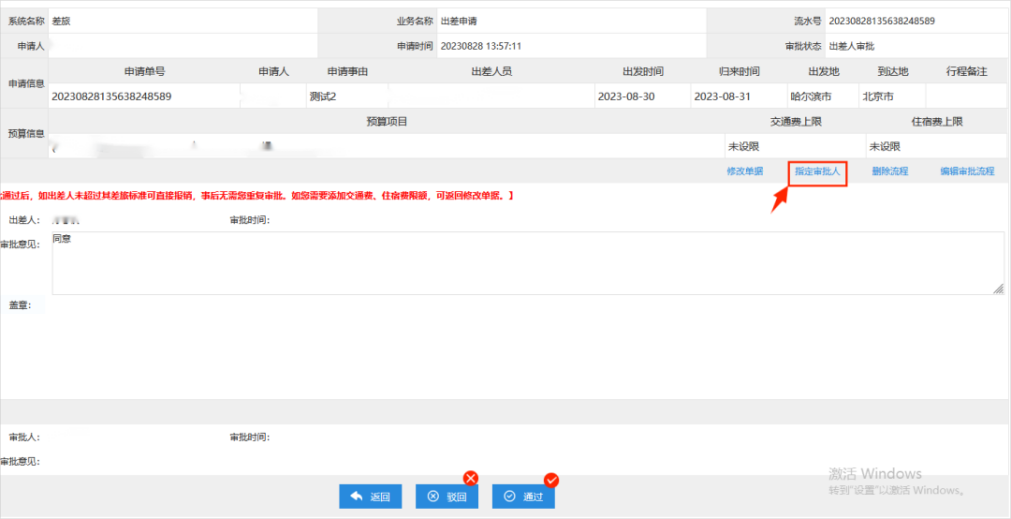Click the 未设限 value under 交通费上限
The width and height of the screenshot is (1011, 519).
[x=746, y=146]
